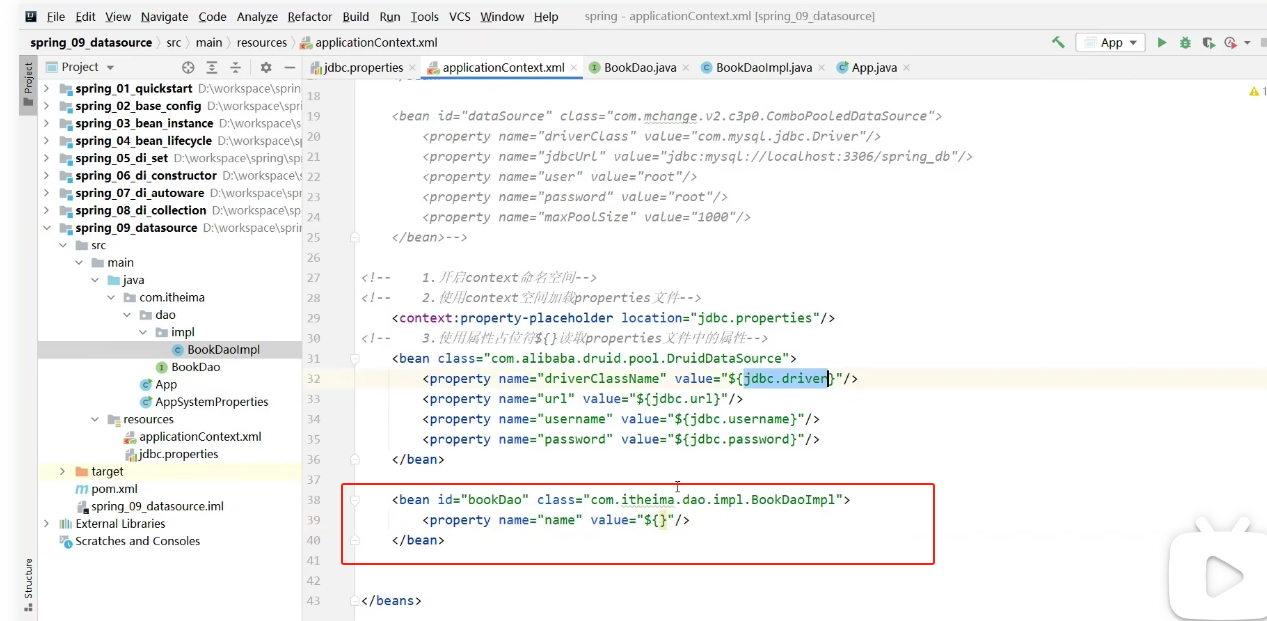Screen dimensions: 1267x621
Task: Toggle the Project tool window side button
Action: click(28, 87)
